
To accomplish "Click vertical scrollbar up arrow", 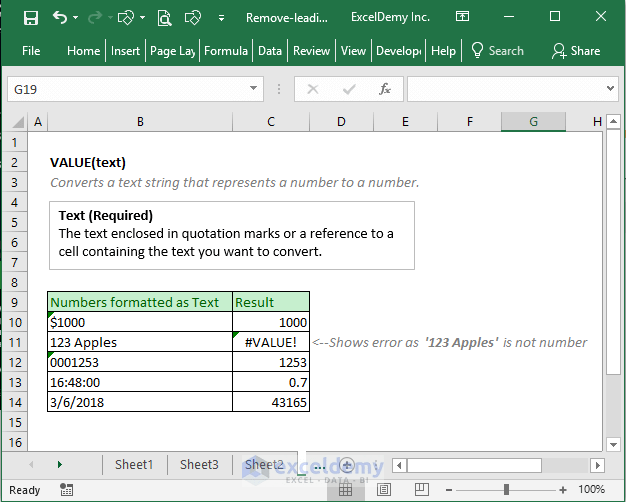I will click(x=613, y=121).
